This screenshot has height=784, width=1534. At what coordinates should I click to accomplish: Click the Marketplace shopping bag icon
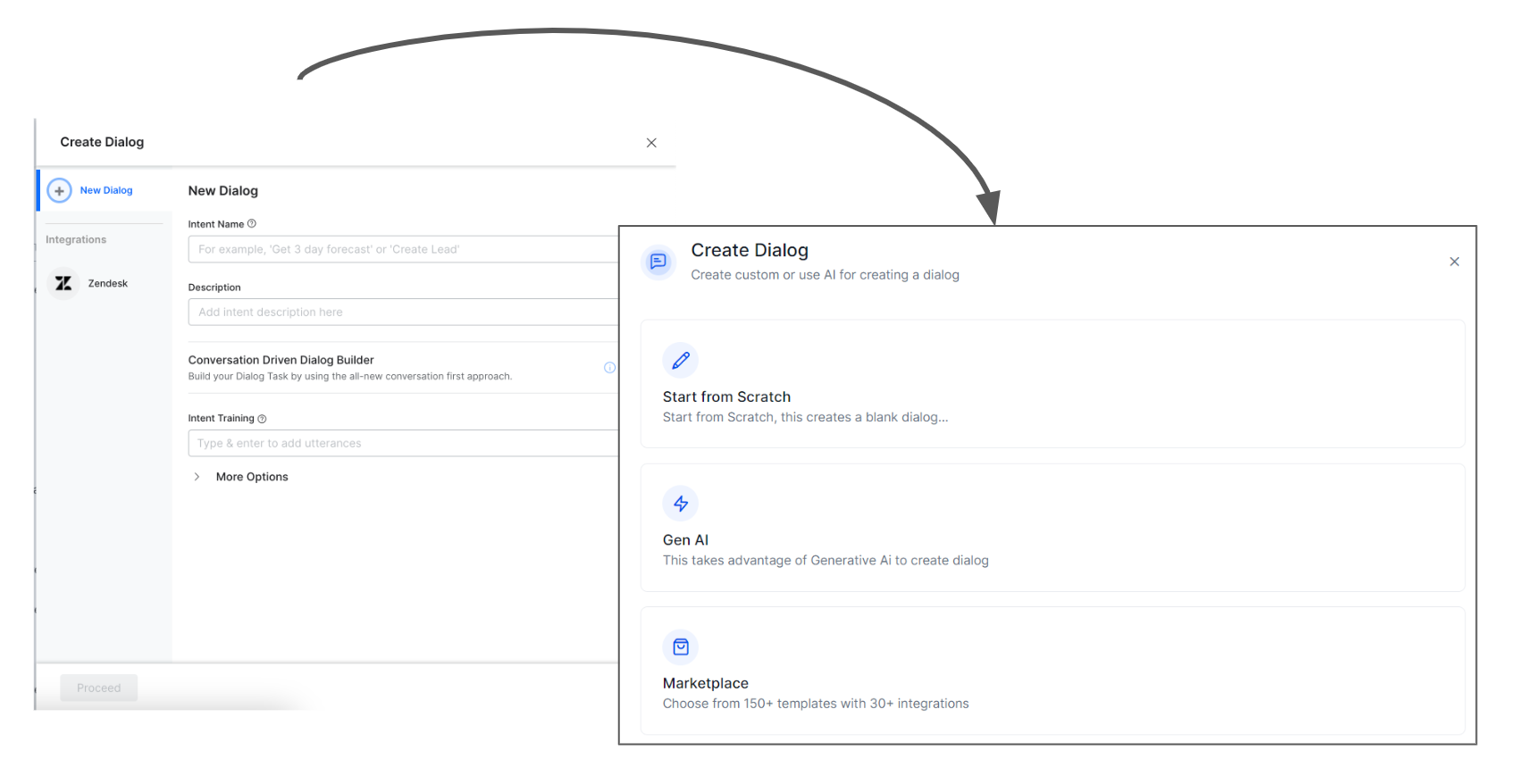tap(681, 647)
